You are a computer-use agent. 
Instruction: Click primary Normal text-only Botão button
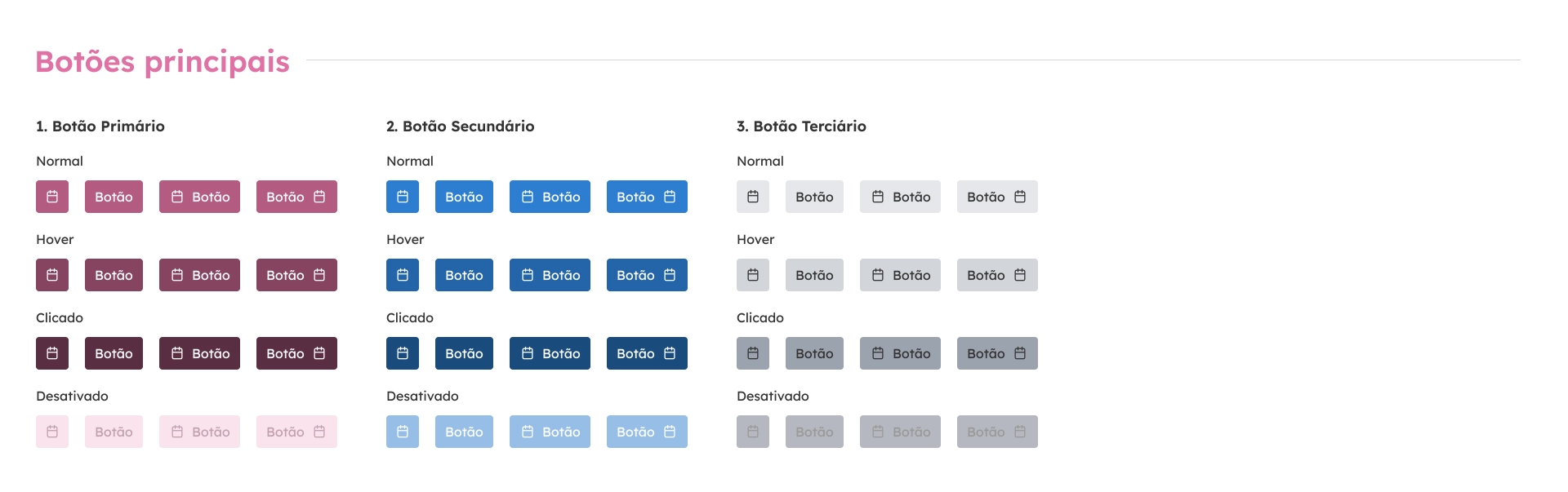tap(114, 197)
